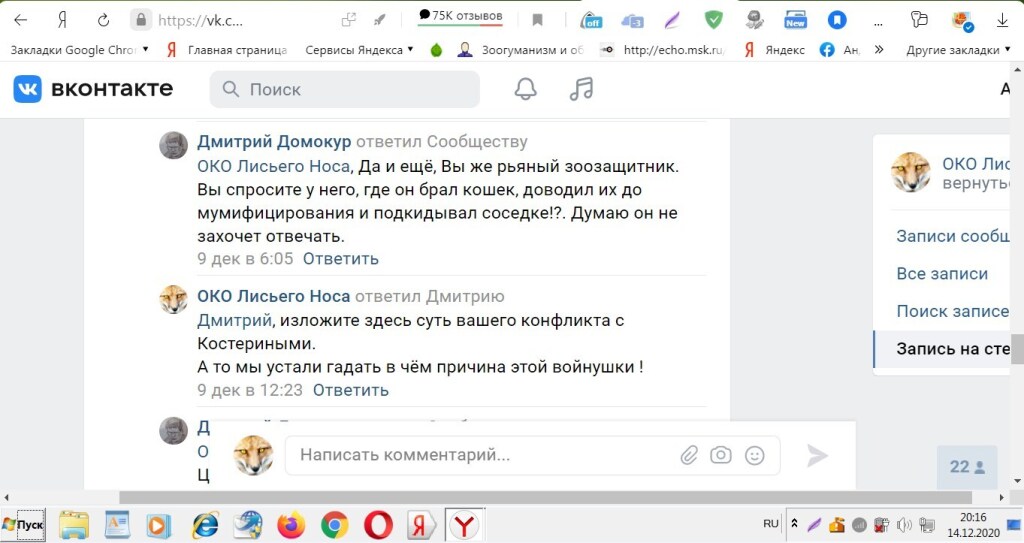Select the Поиск записей sidebar item
This screenshot has height=543, width=1024.
952,311
